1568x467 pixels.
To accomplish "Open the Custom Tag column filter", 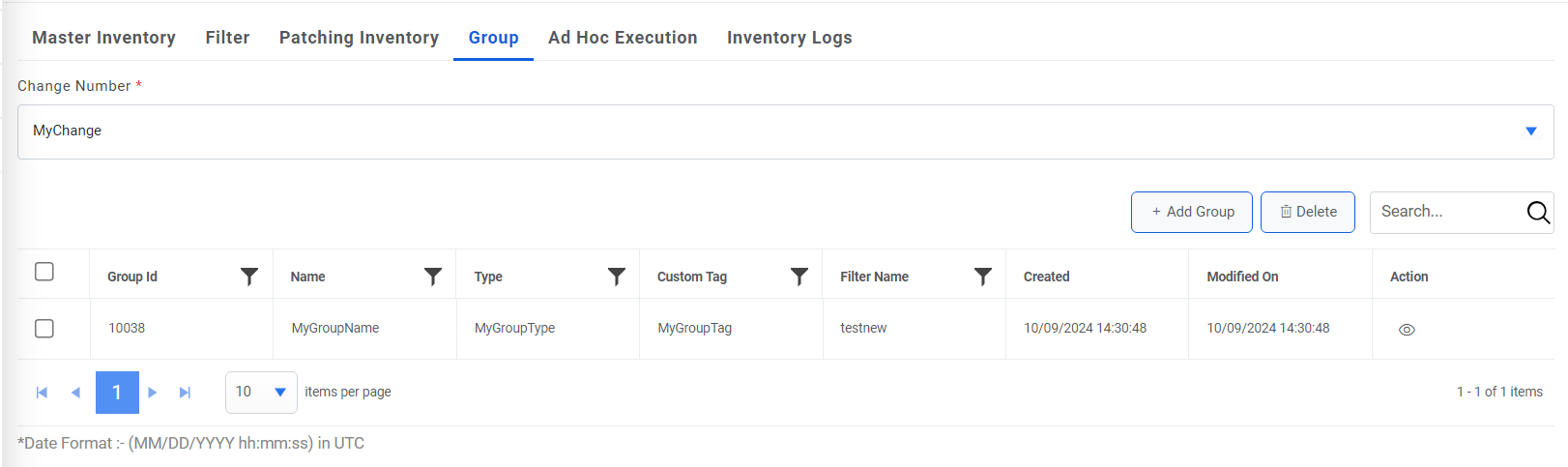I will coord(799,277).
